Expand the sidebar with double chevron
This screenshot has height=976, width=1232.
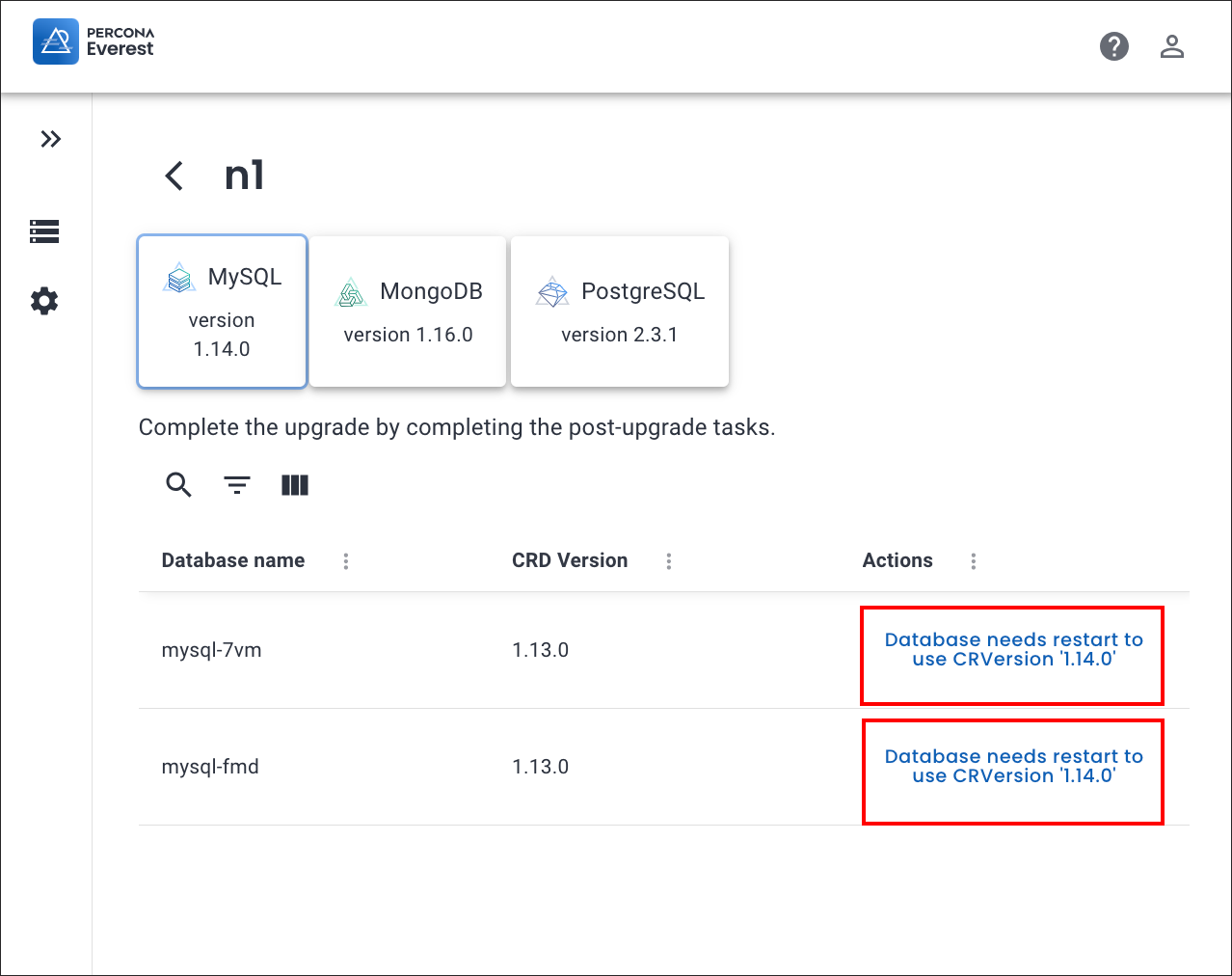click(50, 139)
